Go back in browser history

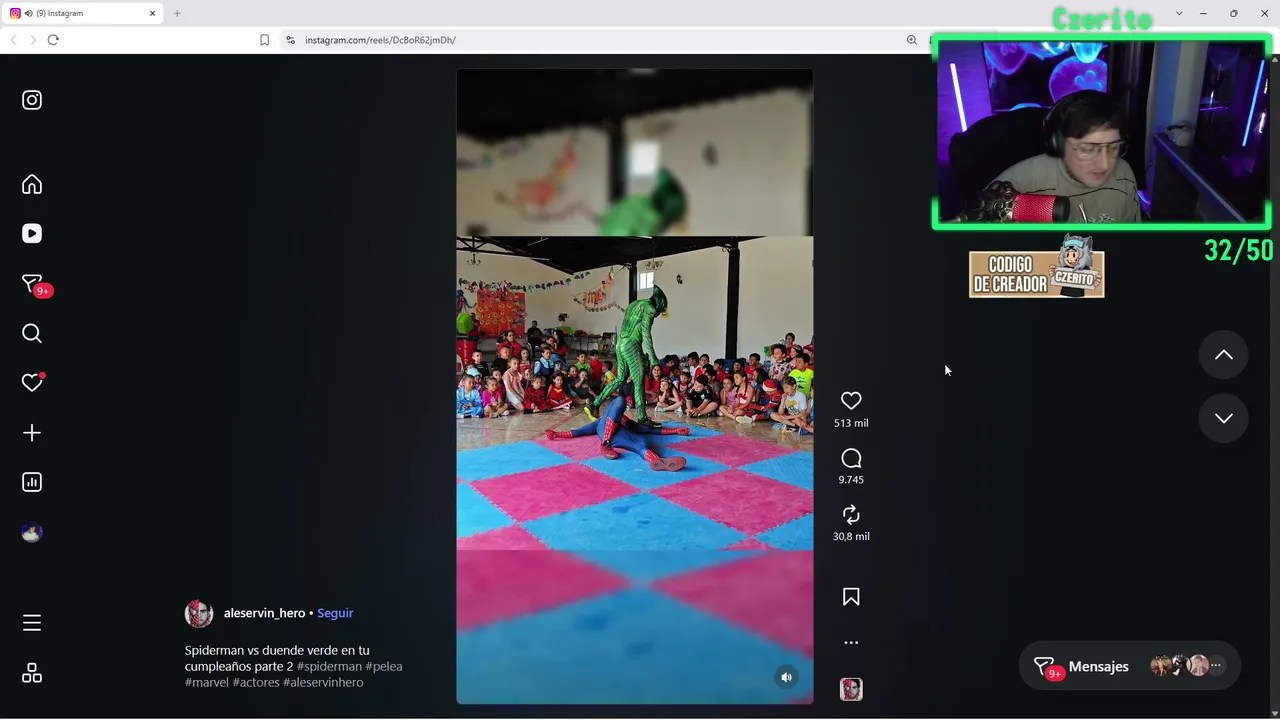(x=13, y=40)
